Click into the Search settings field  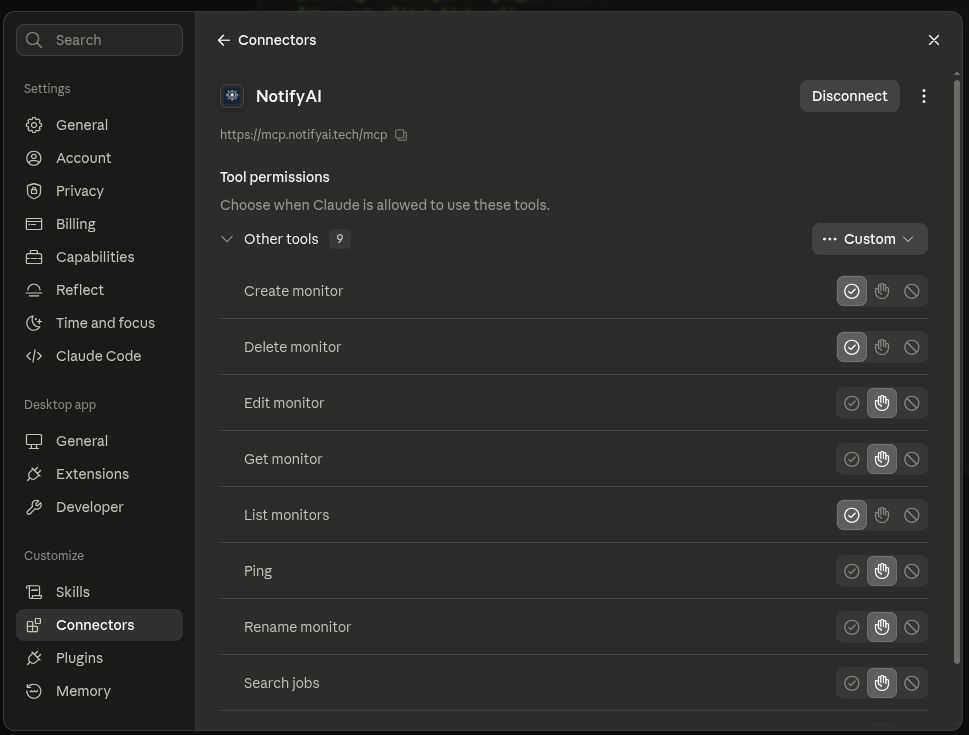[x=99, y=40]
